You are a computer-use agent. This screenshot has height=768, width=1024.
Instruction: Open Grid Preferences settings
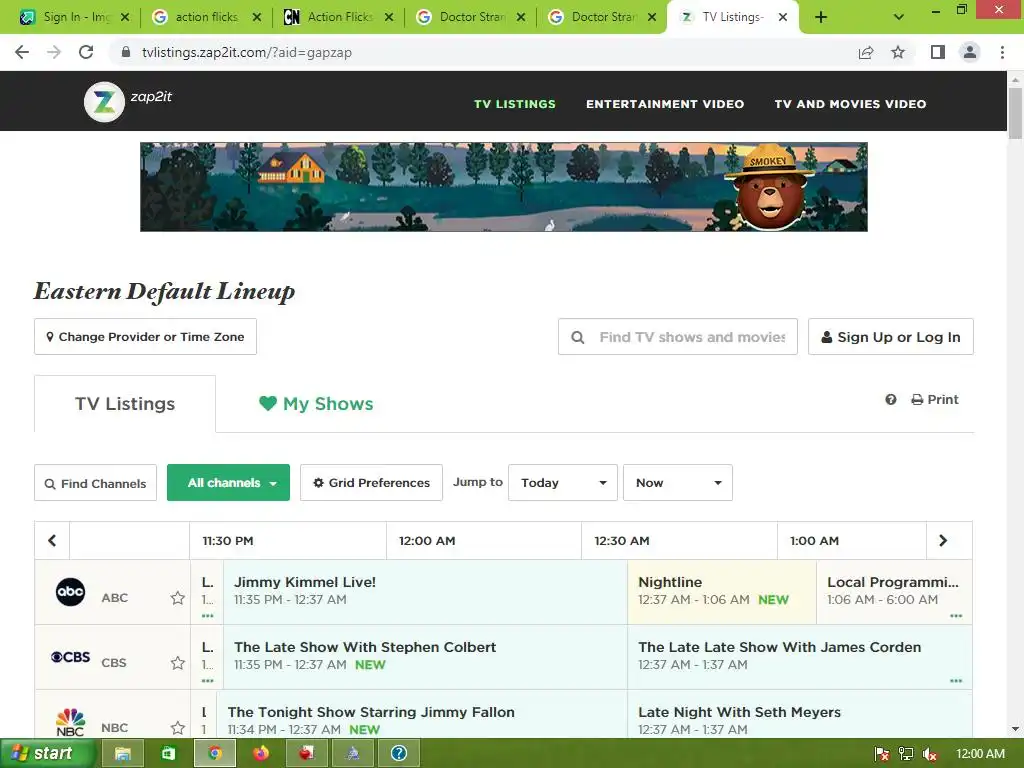(372, 483)
